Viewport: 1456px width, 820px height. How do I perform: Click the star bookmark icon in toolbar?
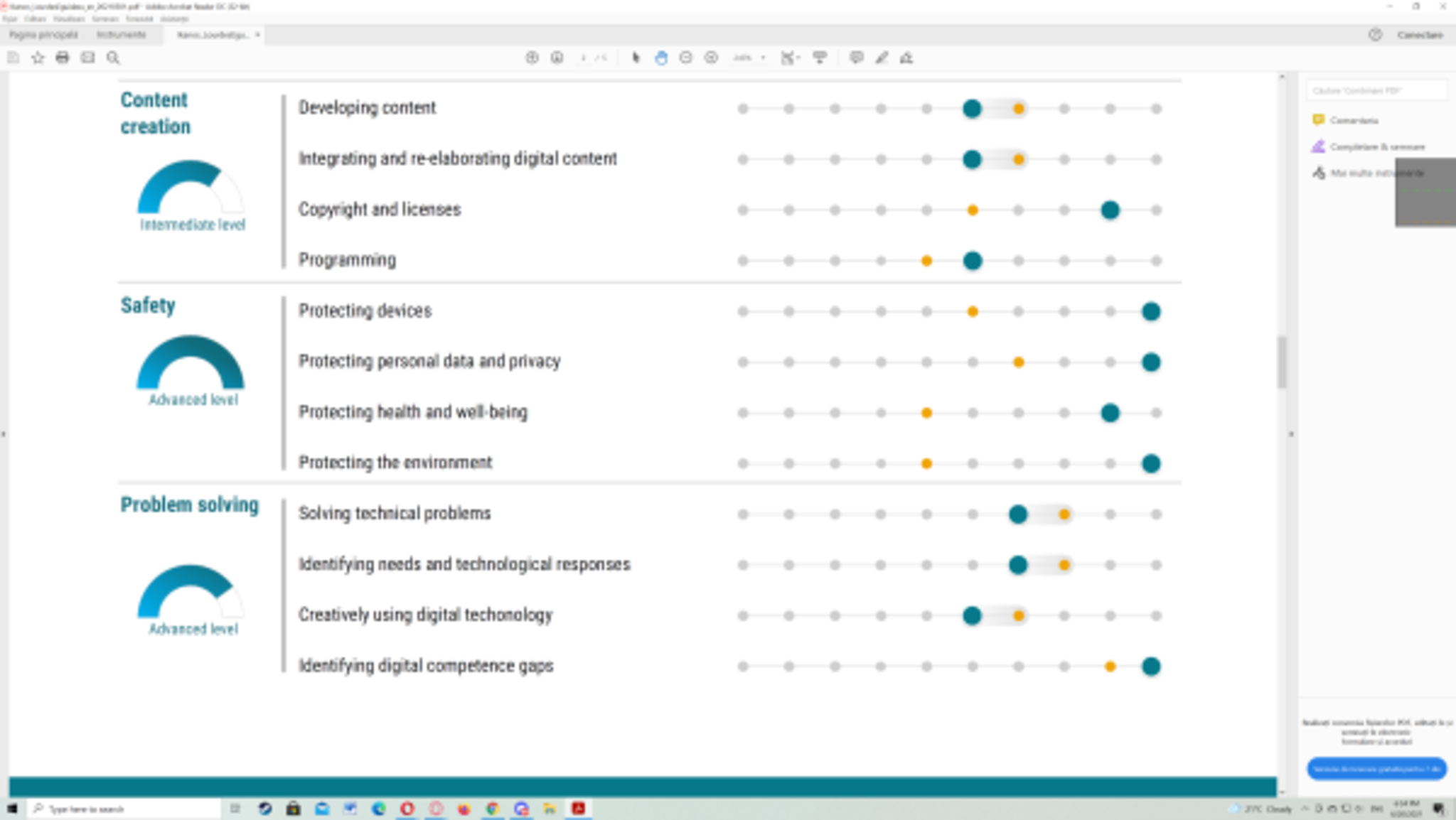click(x=38, y=58)
